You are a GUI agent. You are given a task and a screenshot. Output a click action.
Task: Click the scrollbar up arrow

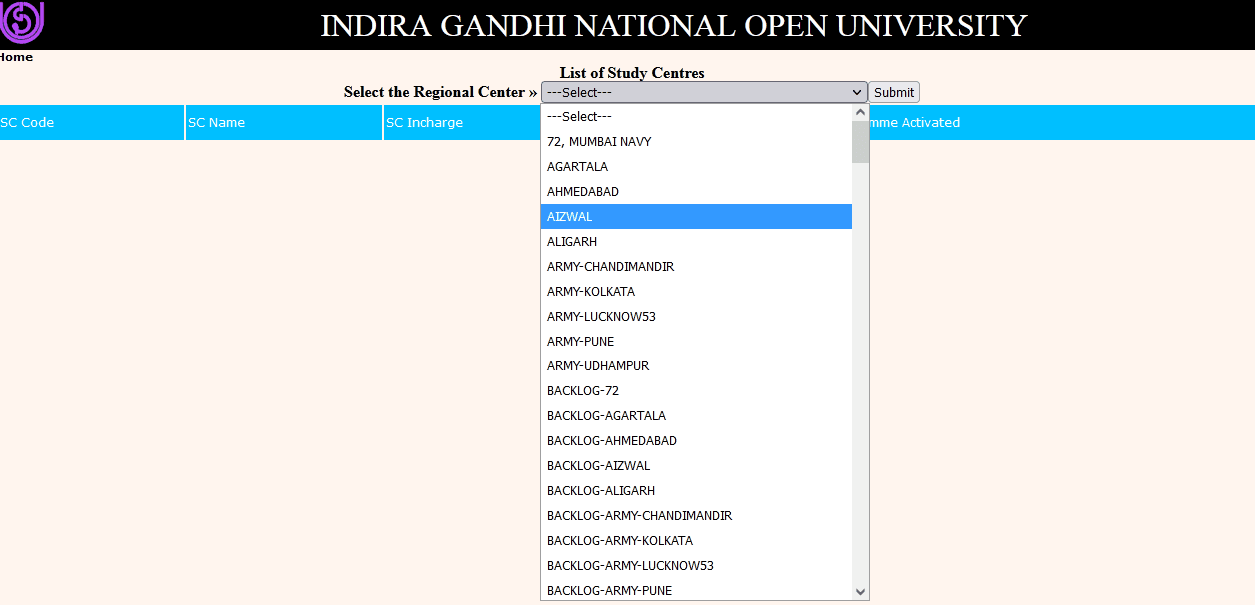860,111
